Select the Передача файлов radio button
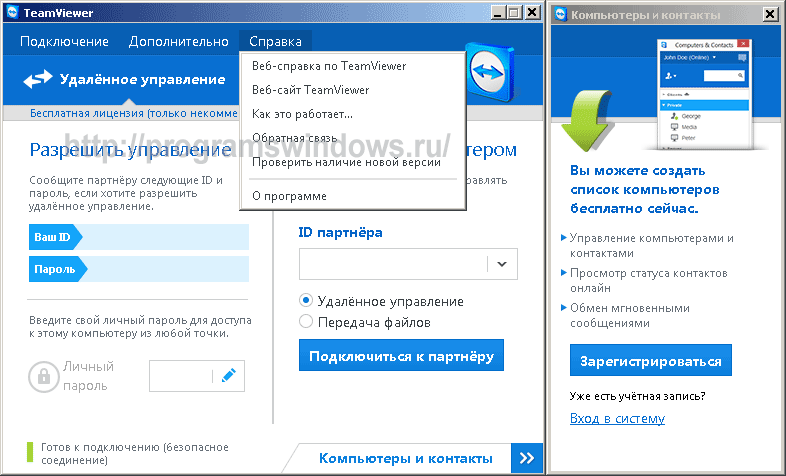Screen dimensions: 786x476 (x=306, y=321)
